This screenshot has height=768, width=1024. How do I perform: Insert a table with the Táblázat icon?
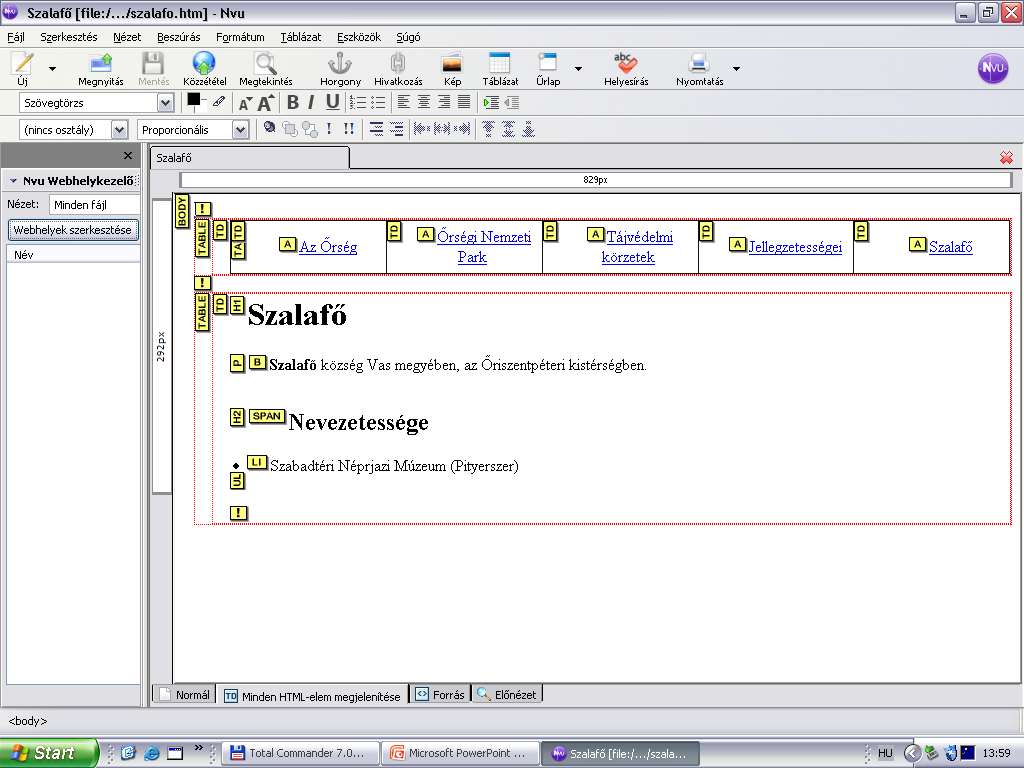tap(500, 68)
